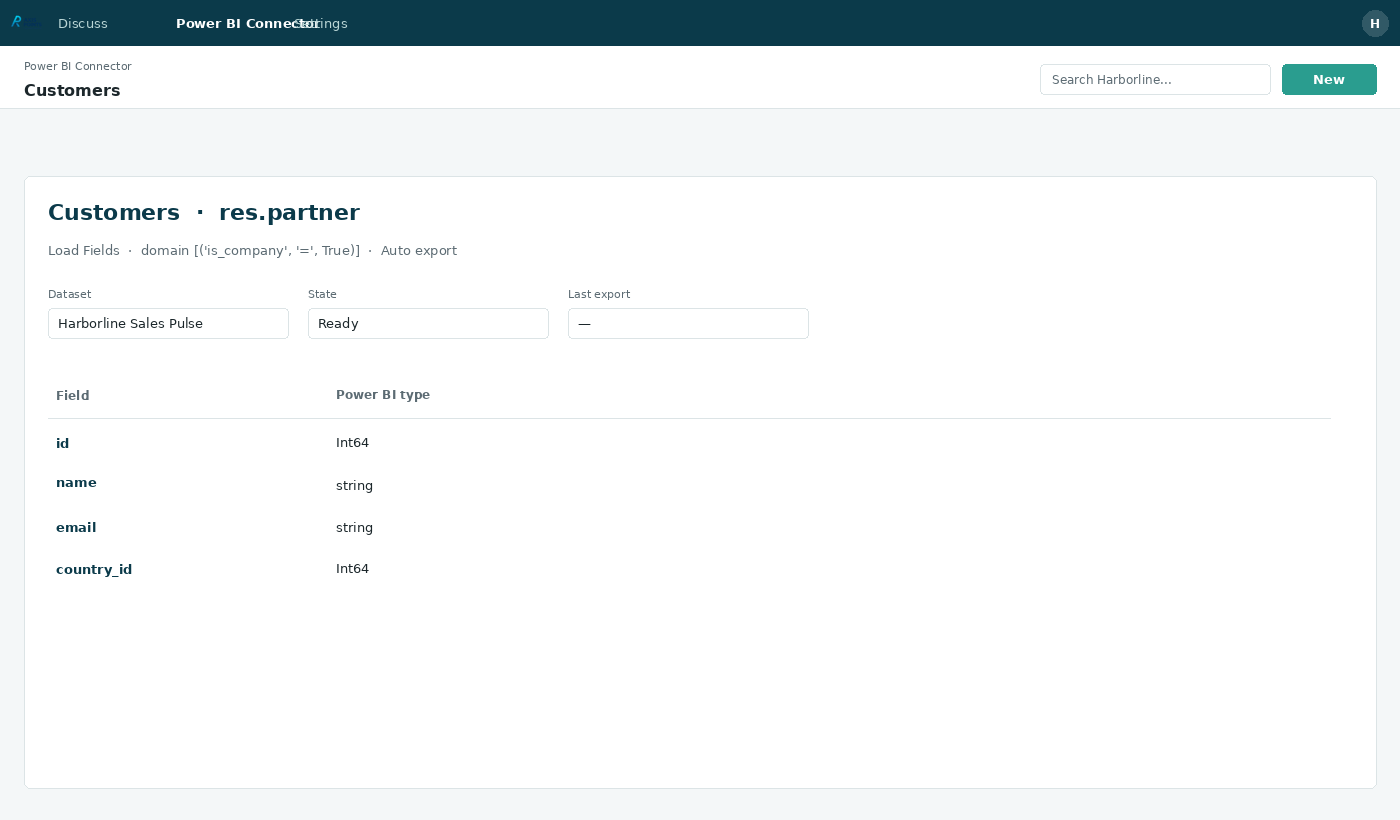Click the Customers page heading
The height and width of the screenshot is (820, 1400).
tap(72, 90)
